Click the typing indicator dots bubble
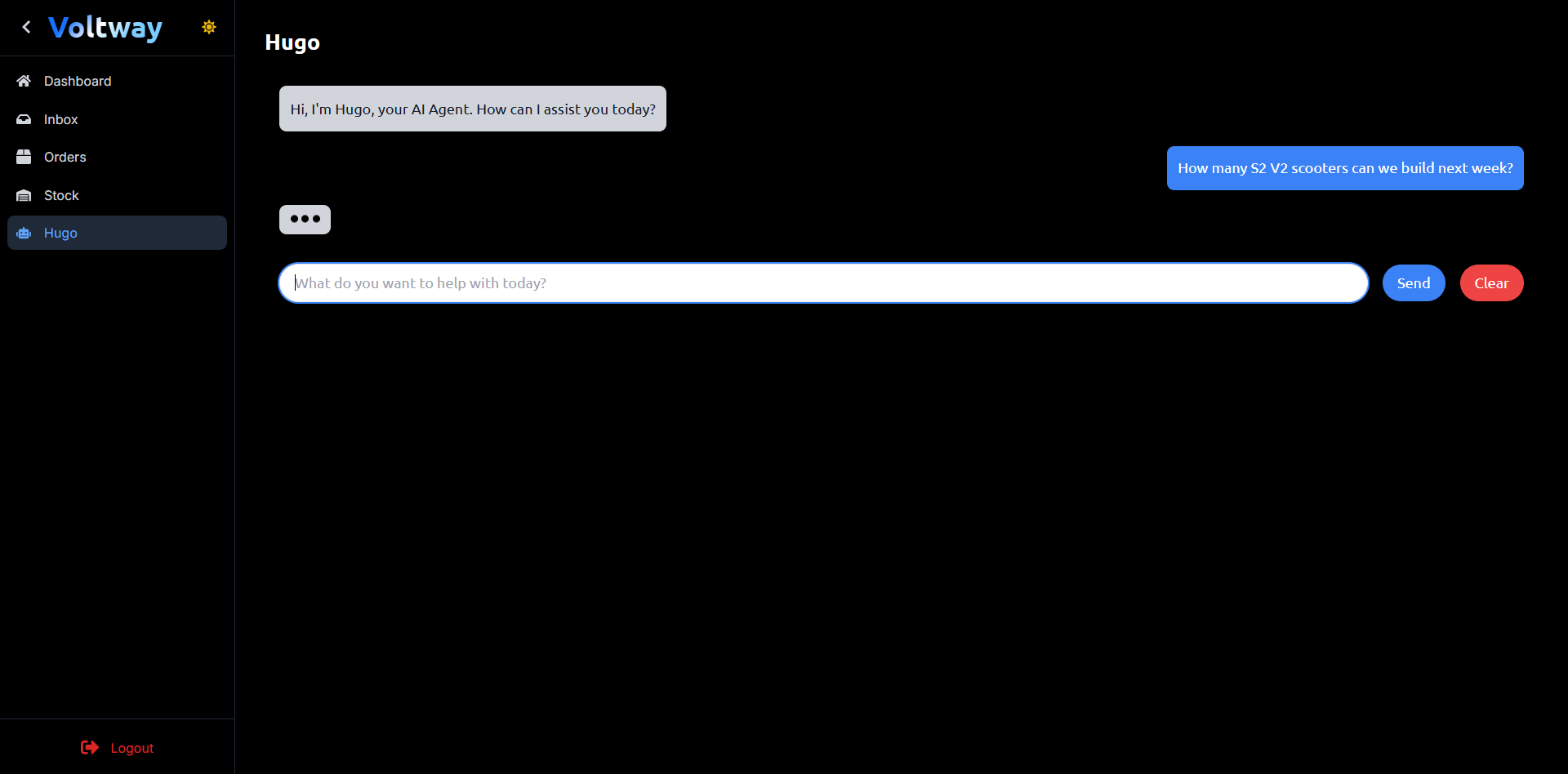Image resolution: width=1568 pixels, height=774 pixels. point(304,219)
